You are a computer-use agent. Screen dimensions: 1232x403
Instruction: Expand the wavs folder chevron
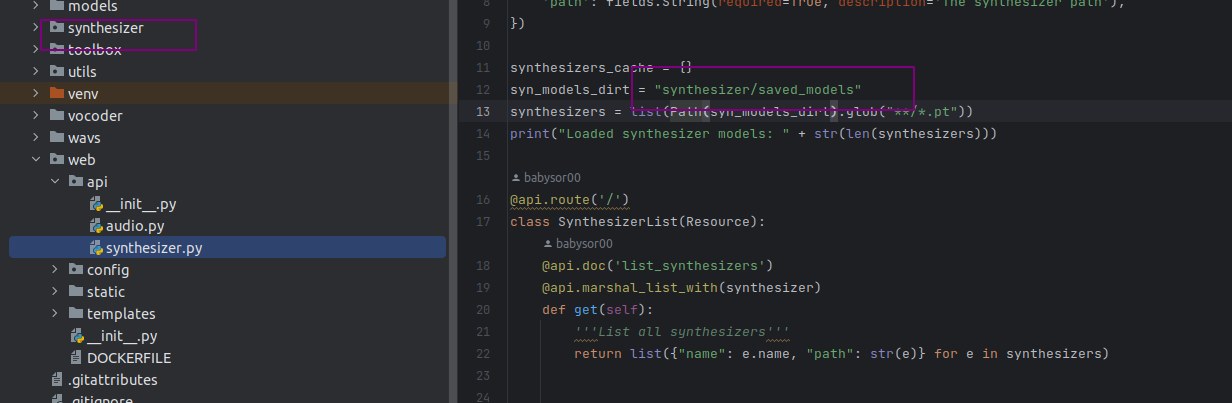coord(36,138)
